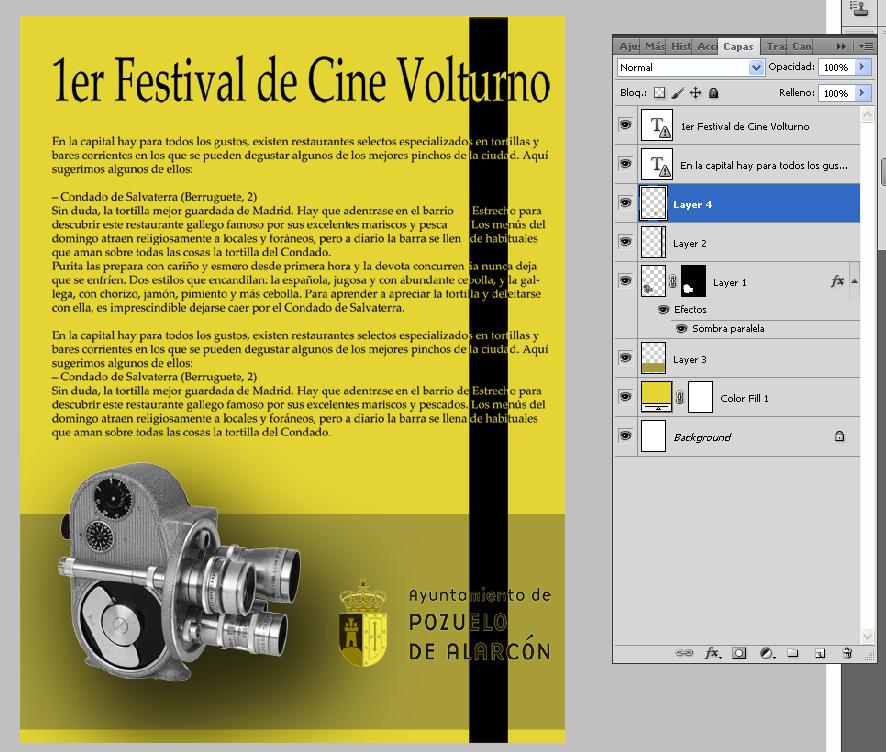
Task: Switch to the Hist panel tab
Action: pos(680,46)
